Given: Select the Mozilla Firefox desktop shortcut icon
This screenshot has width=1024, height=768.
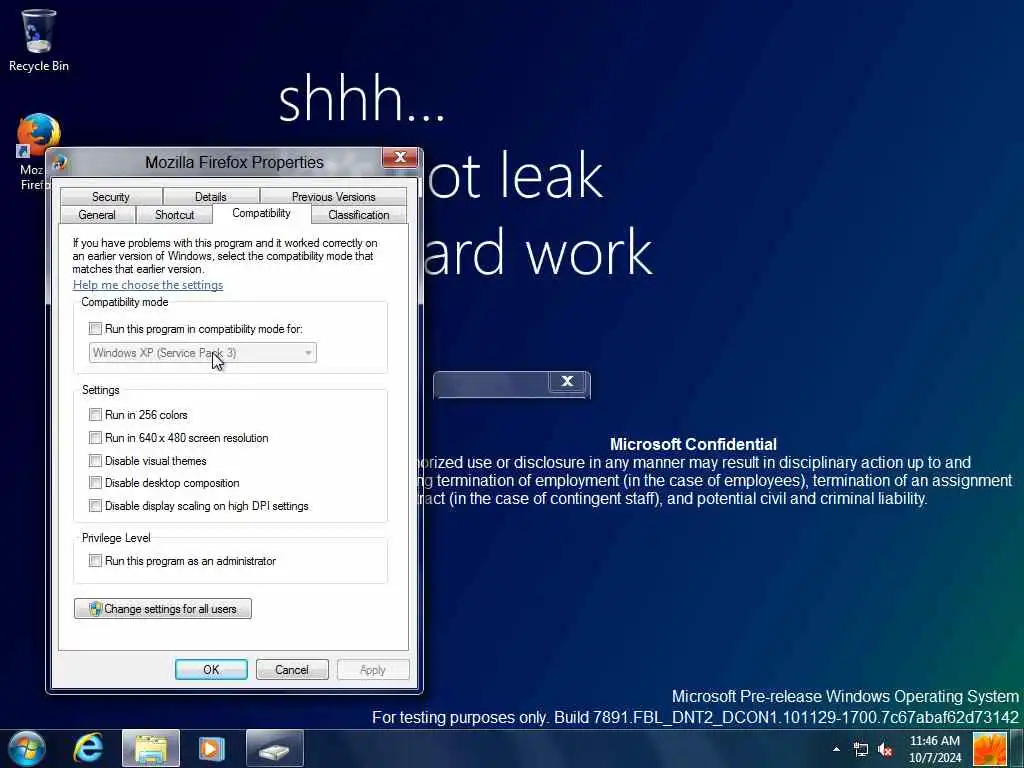Looking at the screenshot, I should [x=37, y=136].
